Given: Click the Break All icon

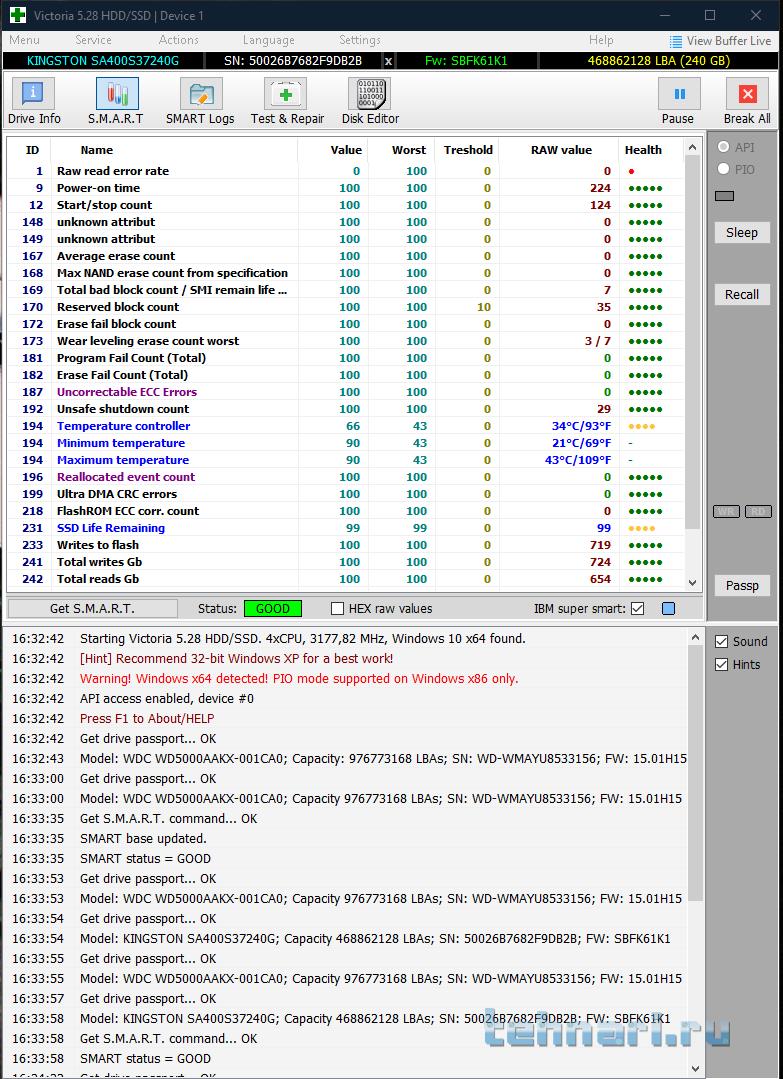Looking at the screenshot, I should point(746,101).
